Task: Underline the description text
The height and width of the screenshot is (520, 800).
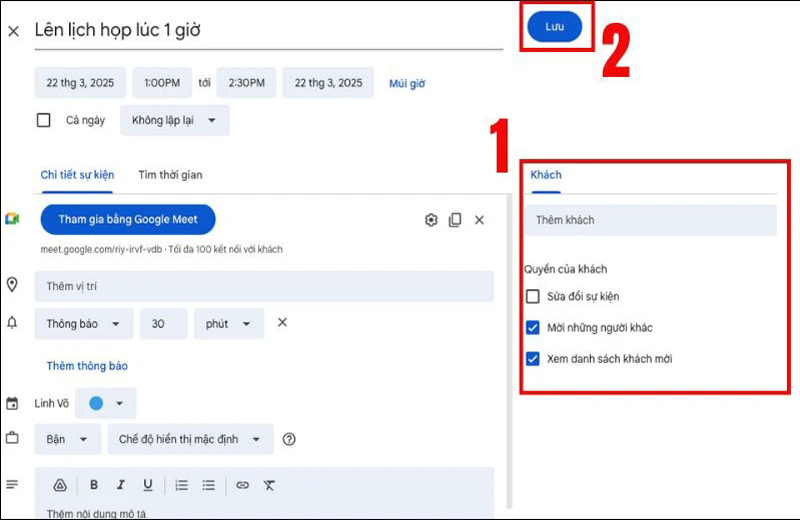Action: pyautogui.click(x=148, y=485)
